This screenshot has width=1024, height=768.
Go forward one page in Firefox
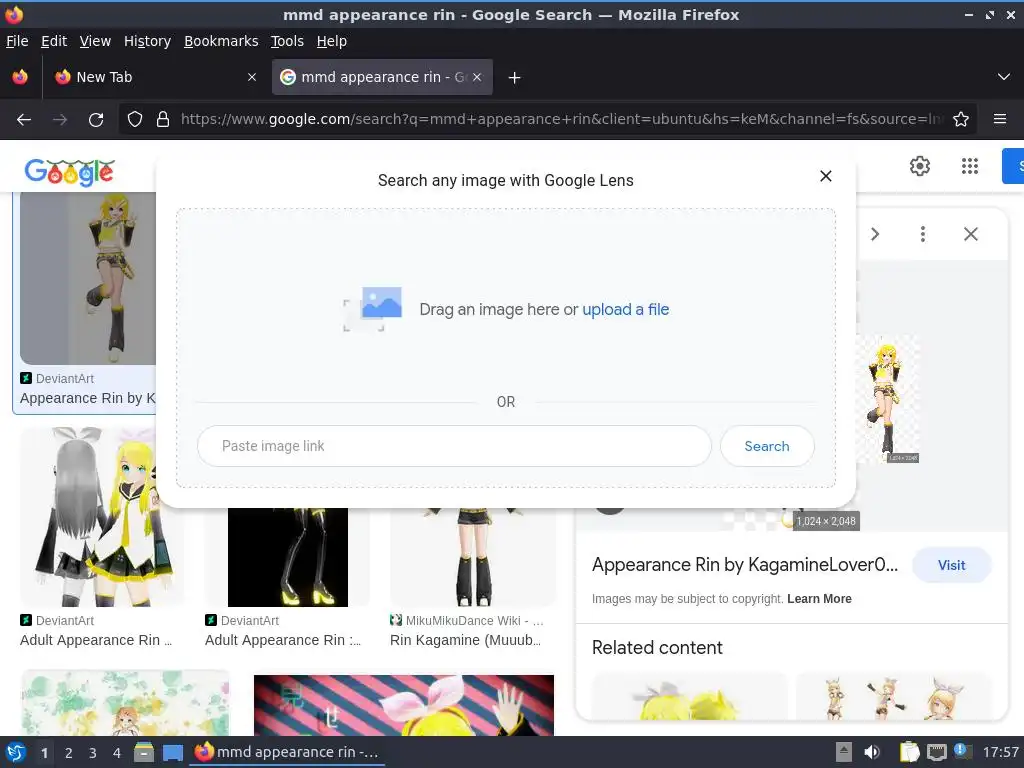click(60, 120)
